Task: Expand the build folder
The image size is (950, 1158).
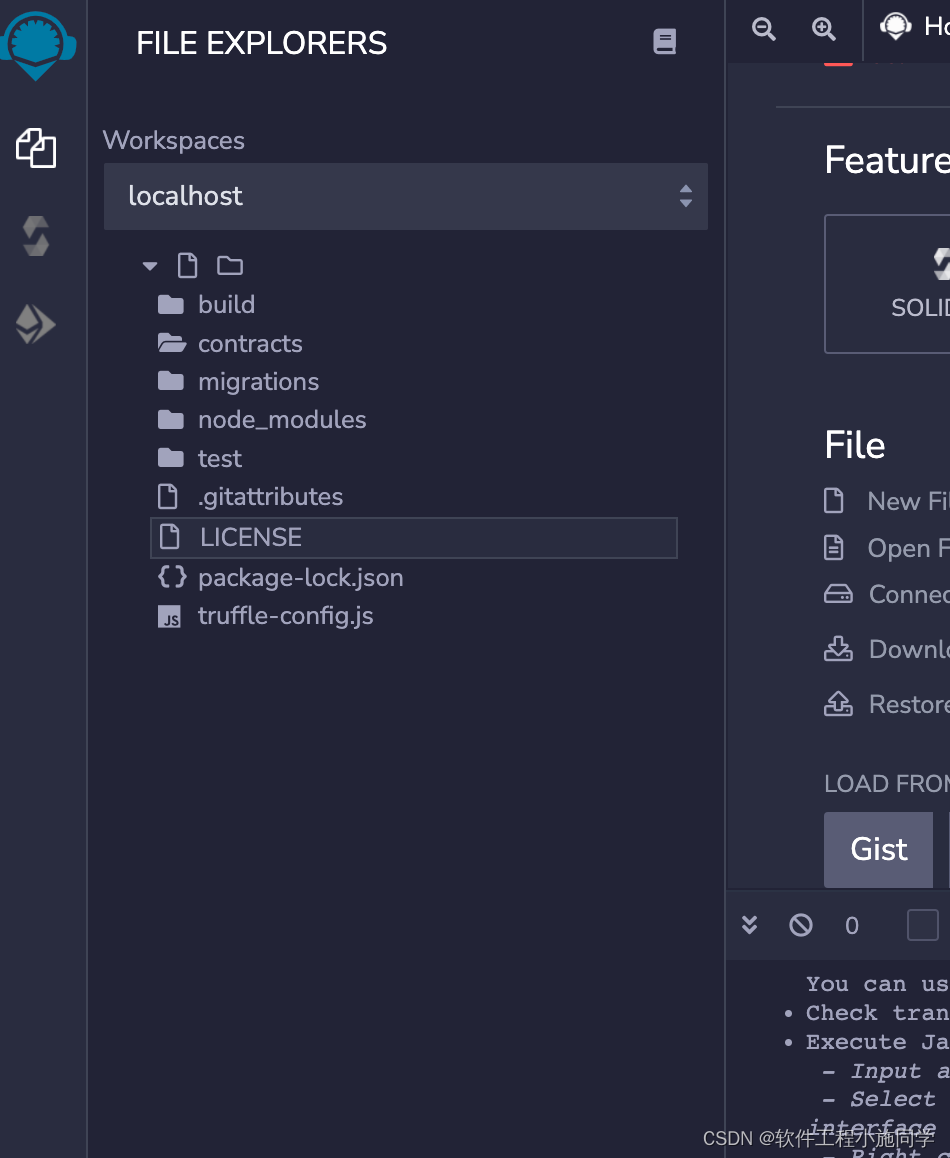Action: (x=206, y=304)
